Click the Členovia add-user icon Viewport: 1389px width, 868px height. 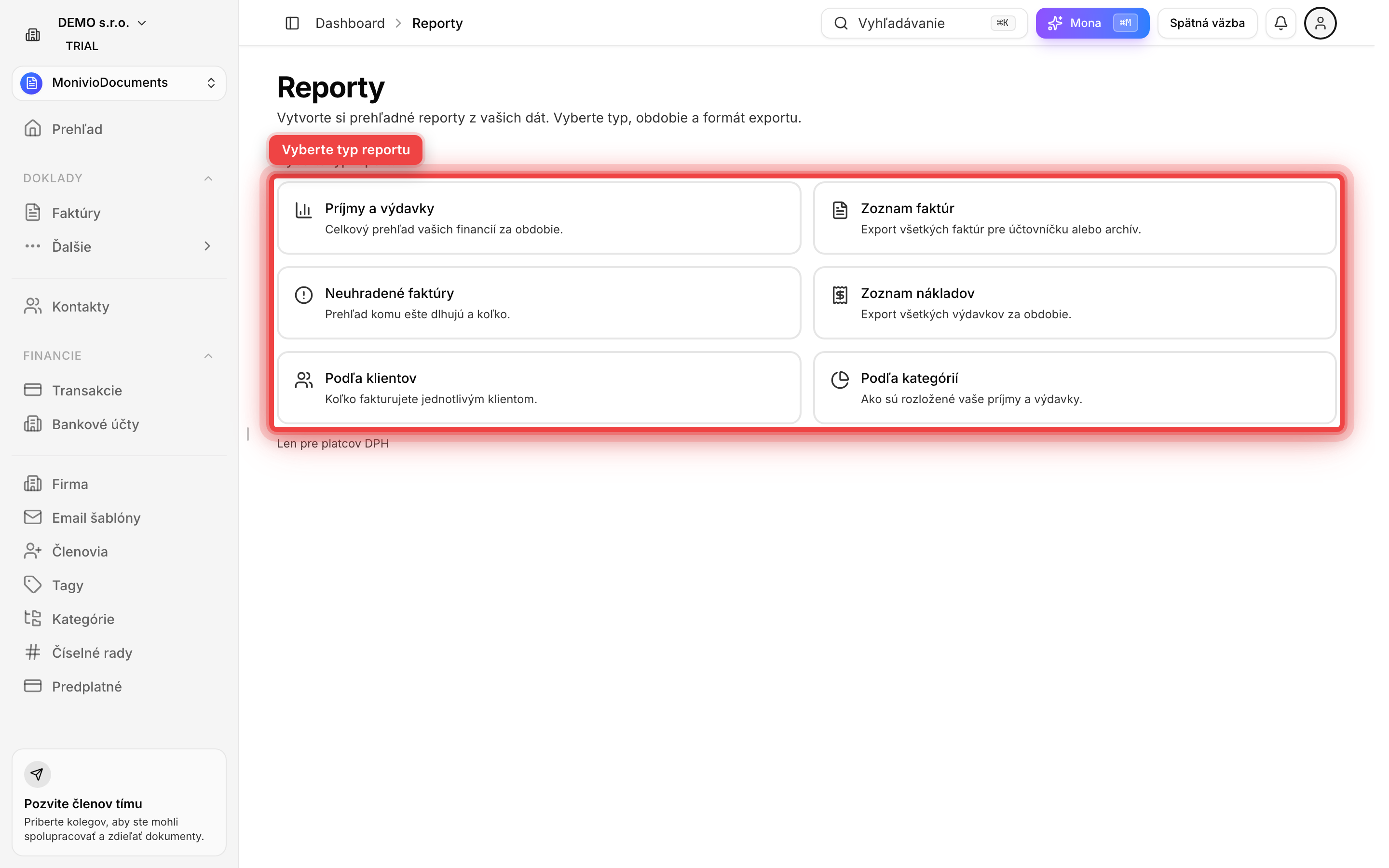[x=33, y=551]
